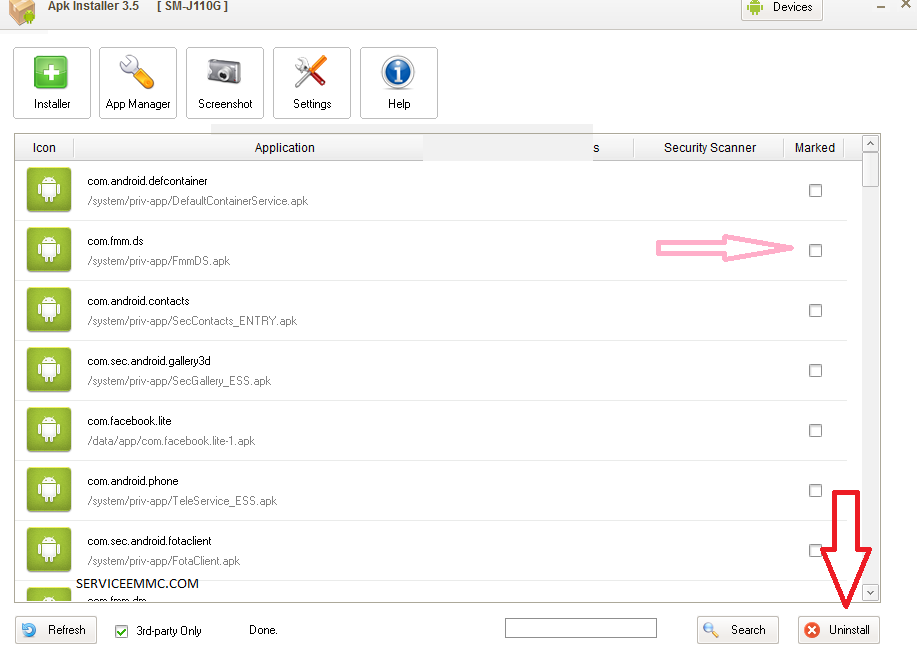This screenshot has width=917, height=657.
Task: Disable the 3rd-party Only filter
Action: (120, 631)
